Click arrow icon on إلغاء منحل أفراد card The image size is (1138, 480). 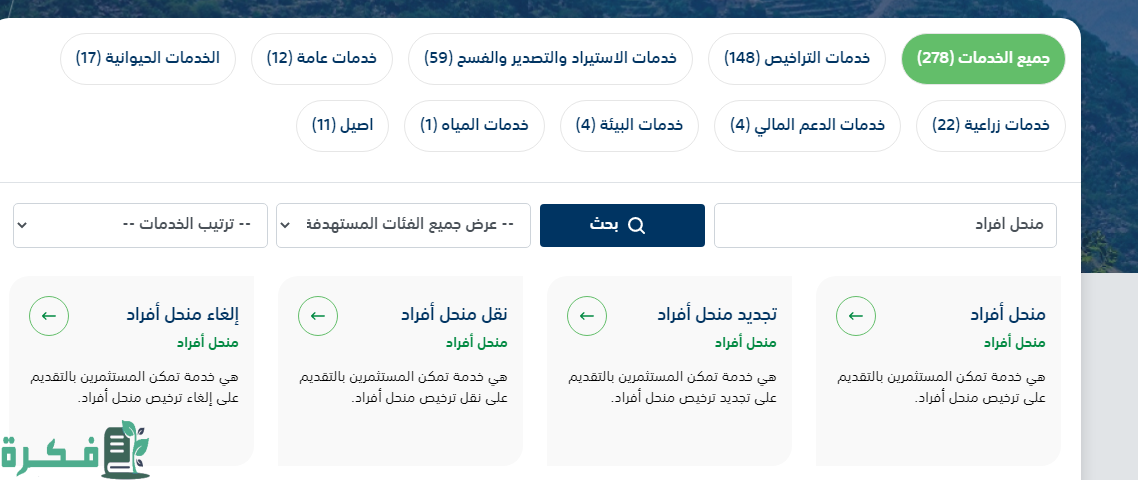[49, 316]
